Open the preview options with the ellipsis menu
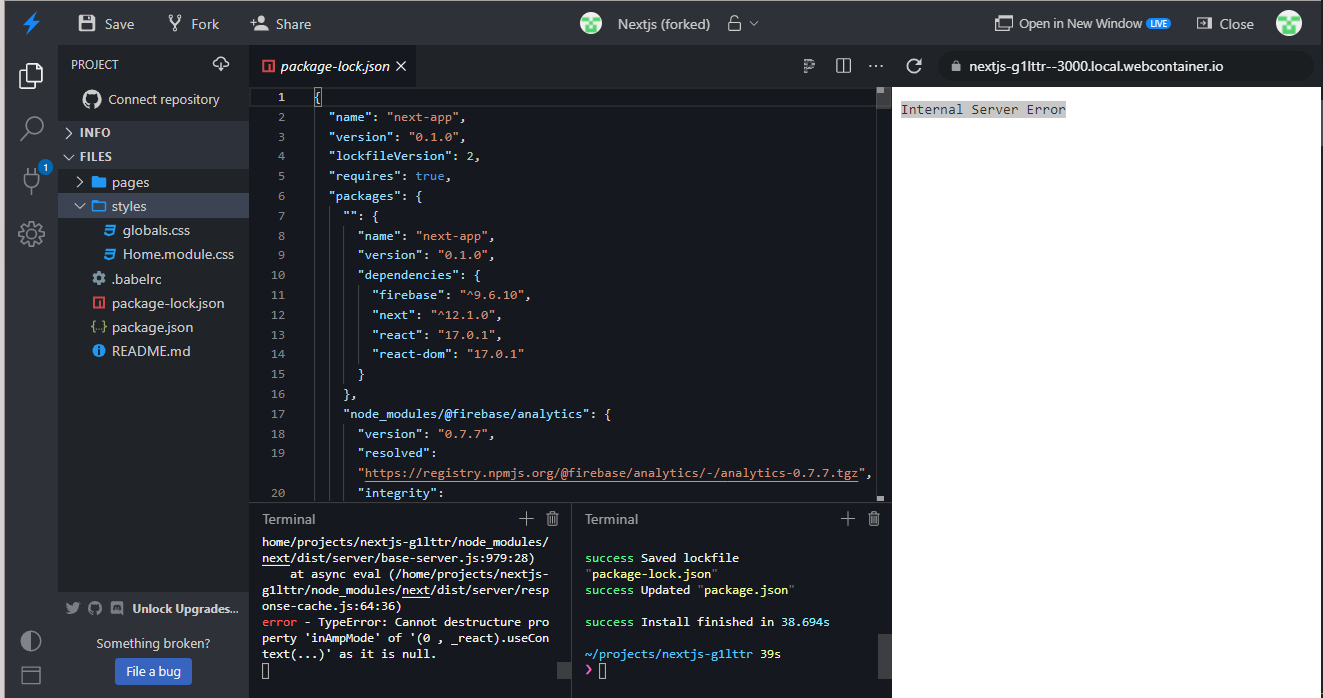1323x698 pixels. [x=876, y=65]
